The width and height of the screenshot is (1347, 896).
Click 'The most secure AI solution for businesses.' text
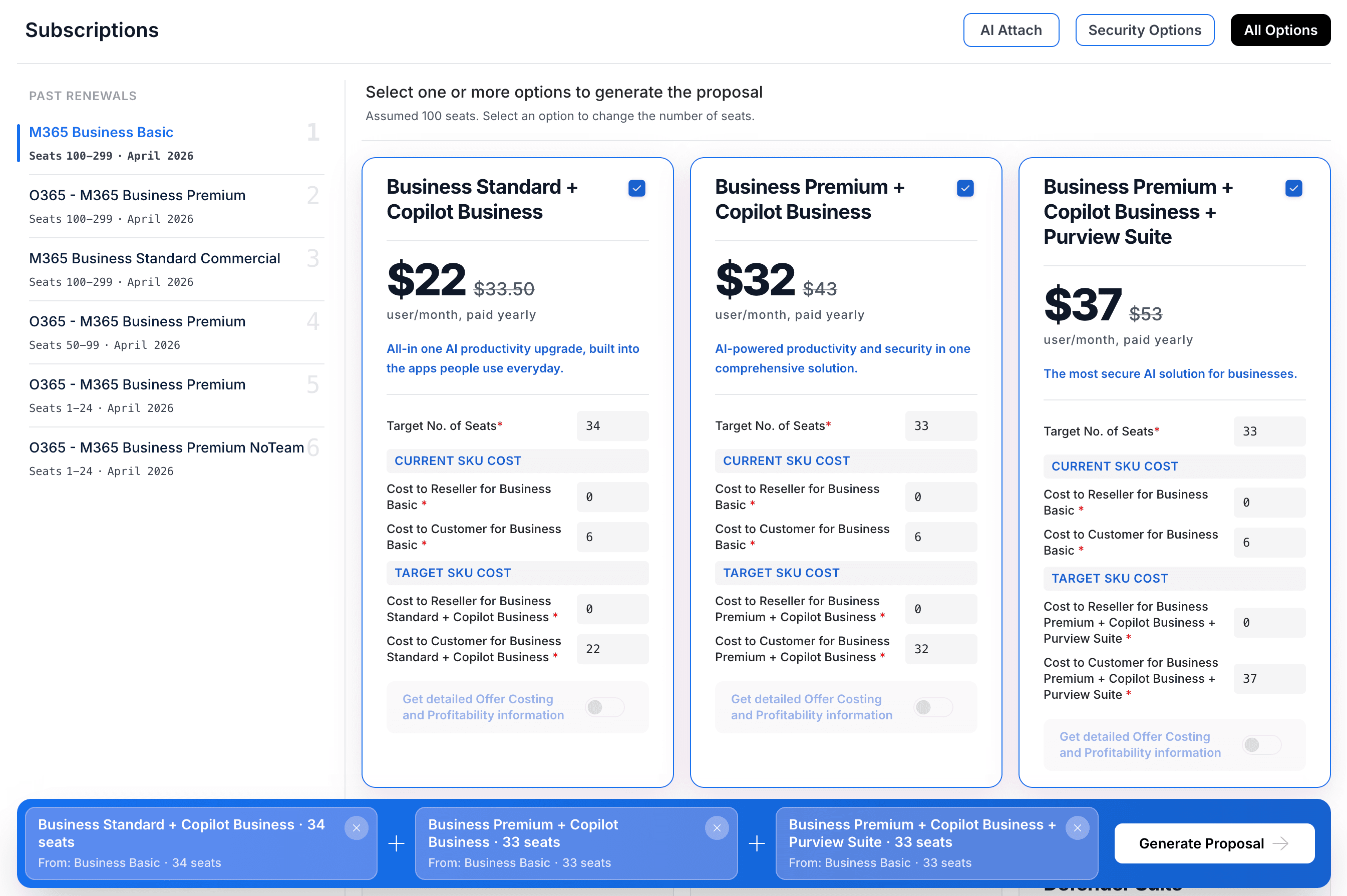coord(1170,374)
